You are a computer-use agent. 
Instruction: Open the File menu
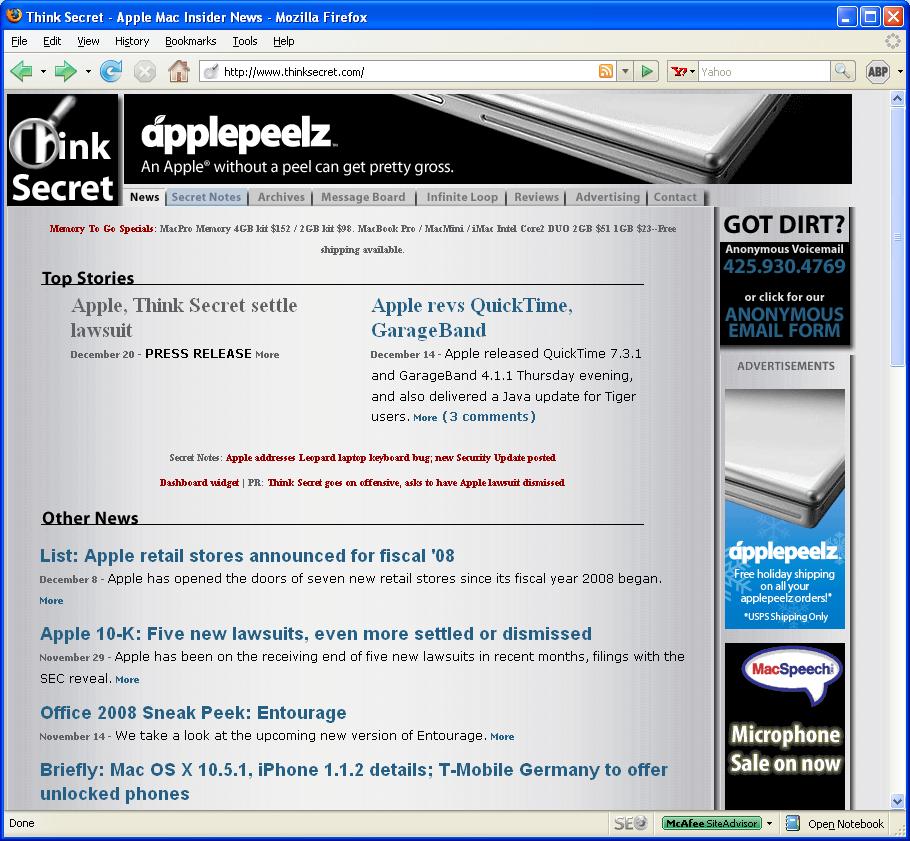pyautogui.click(x=19, y=41)
